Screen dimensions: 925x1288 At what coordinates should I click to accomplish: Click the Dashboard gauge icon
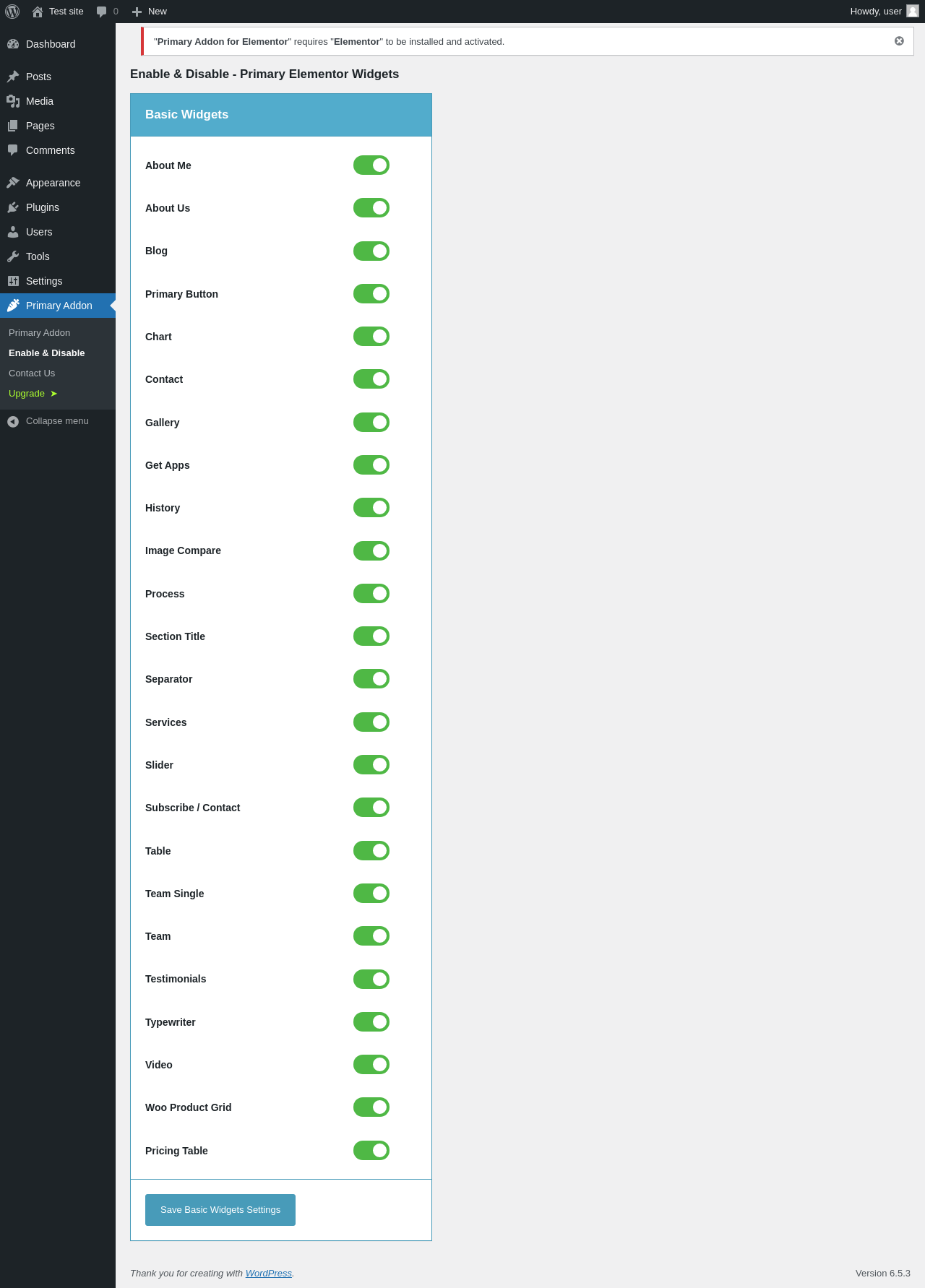coord(13,44)
